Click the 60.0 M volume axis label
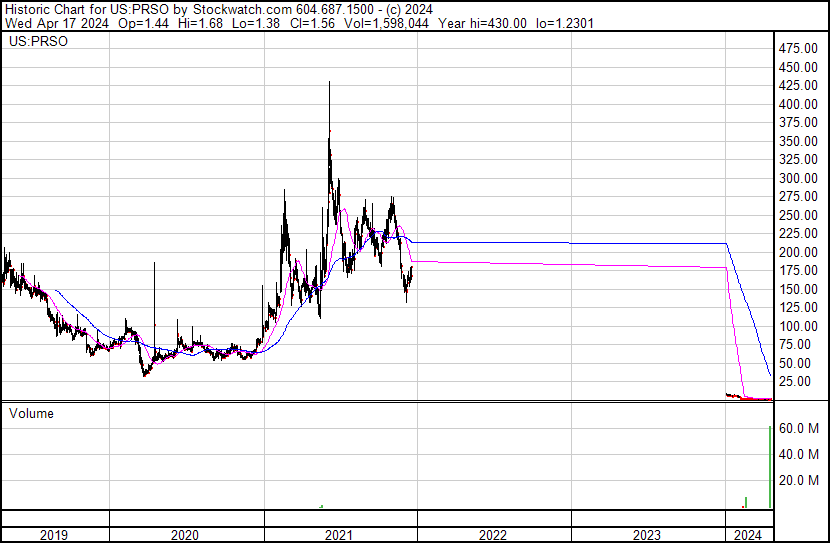The height and width of the screenshot is (543, 830). click(799, 428)
